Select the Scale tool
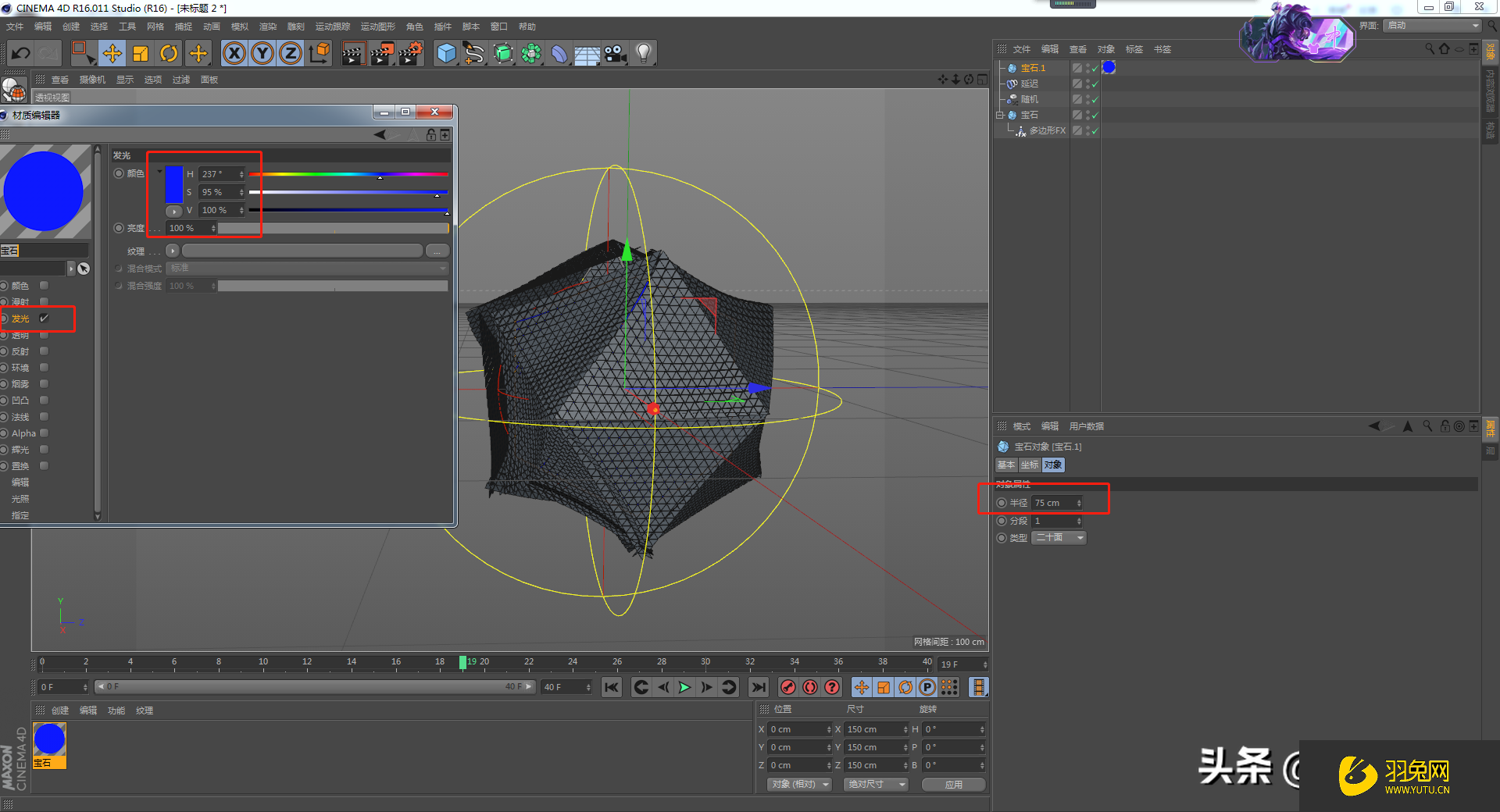This screenshot has height=812, width=1500. (141, 53)
